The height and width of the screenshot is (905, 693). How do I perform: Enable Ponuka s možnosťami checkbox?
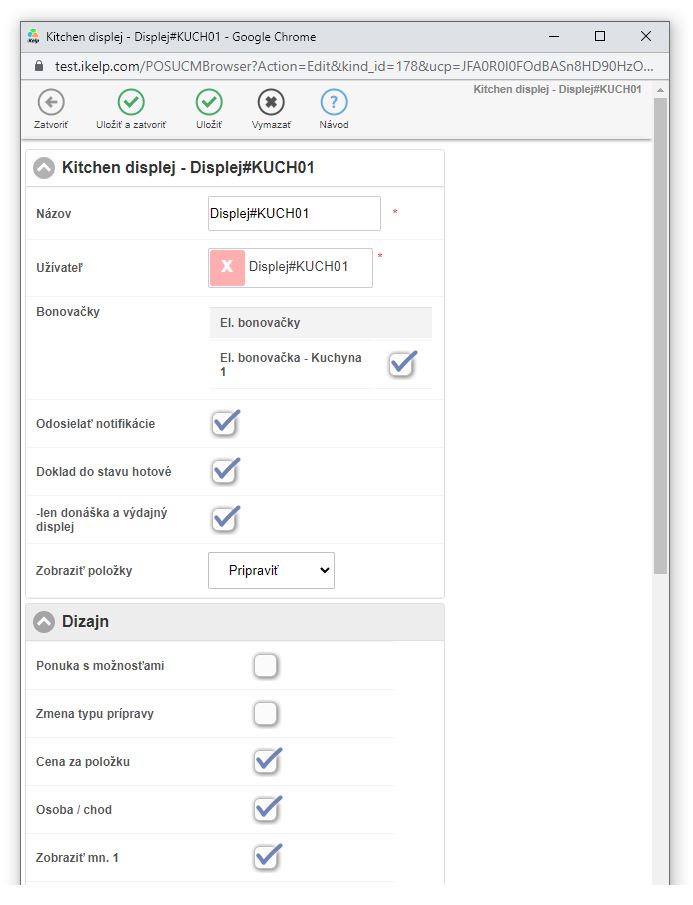[x=265, y=666]
